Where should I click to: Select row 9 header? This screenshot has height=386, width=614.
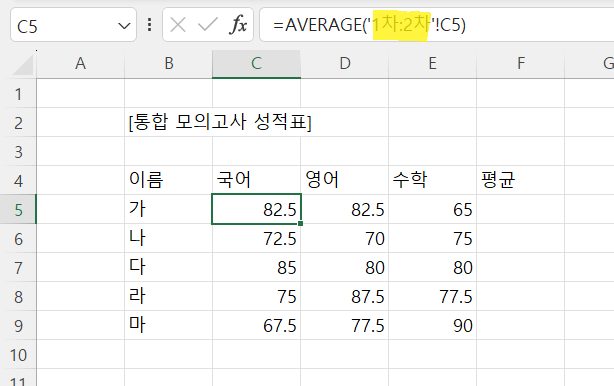(18, 325)
